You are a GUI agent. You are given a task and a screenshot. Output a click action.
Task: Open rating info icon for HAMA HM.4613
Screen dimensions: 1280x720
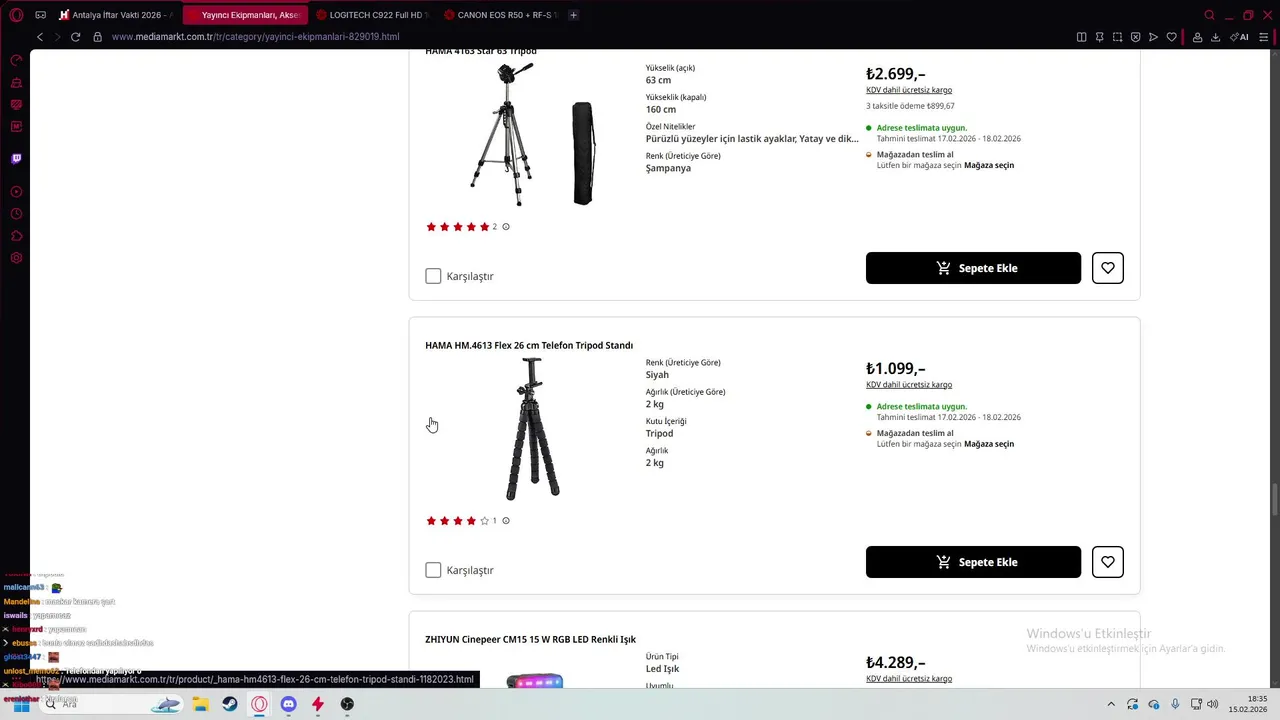pyautogui.click(x=505, y=521)
